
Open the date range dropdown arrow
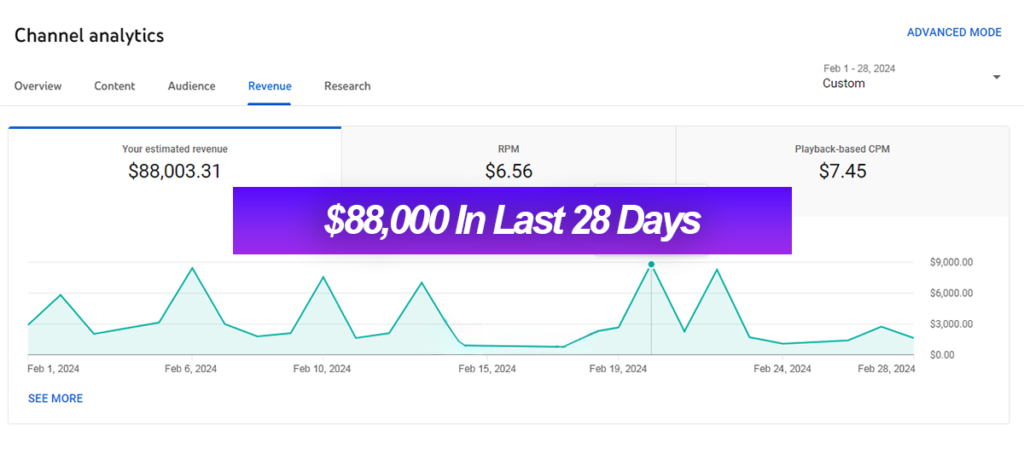(x=997, y=77)
